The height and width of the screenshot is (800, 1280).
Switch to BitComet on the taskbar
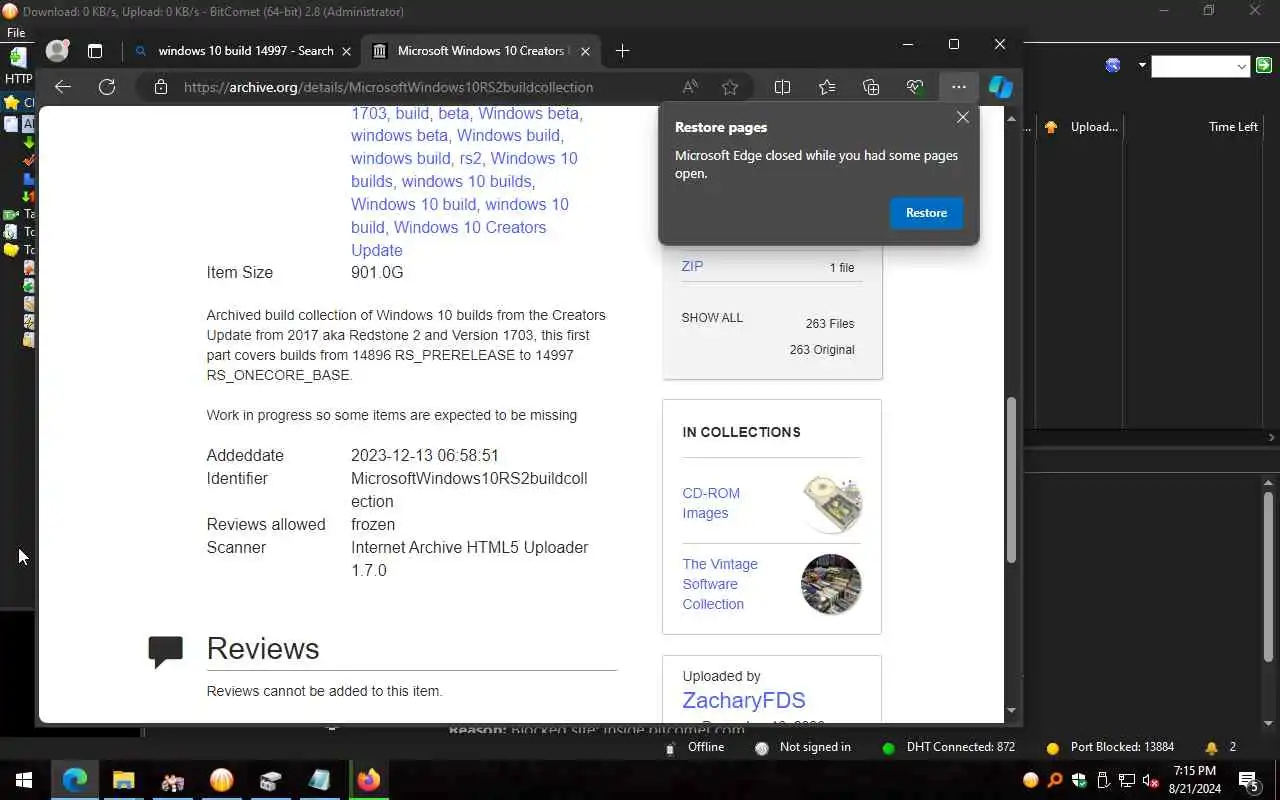click(x=221, y=780)
